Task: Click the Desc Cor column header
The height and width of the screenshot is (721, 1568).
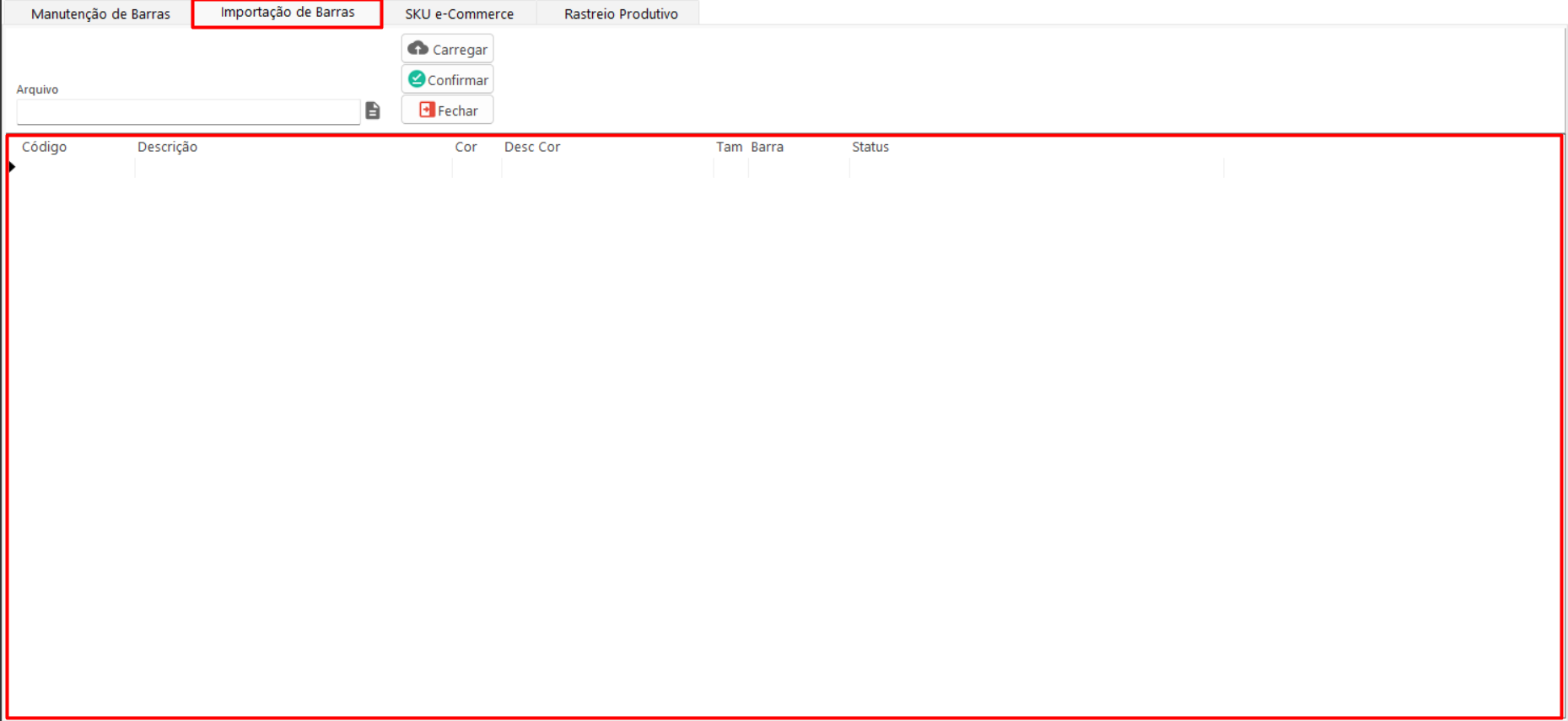Action: click(532, 147)
